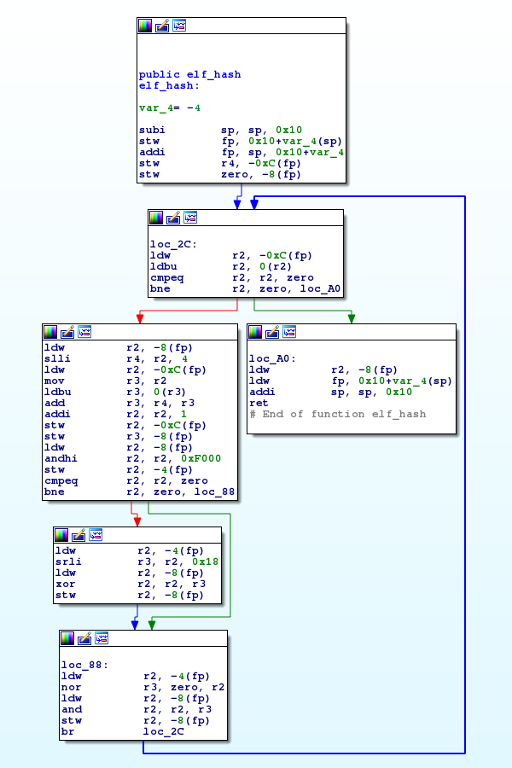Click the loc_2C target of br instruction
Viewport: 512px width, 768px height.
pyautogui.click(x=164, y=731)
